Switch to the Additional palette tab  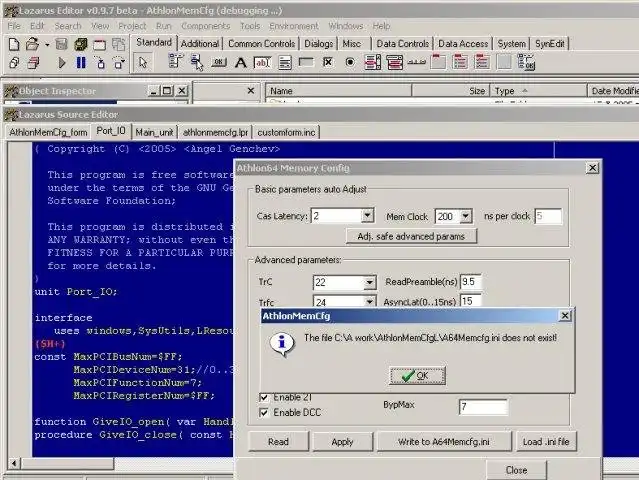tap(200, 44)
